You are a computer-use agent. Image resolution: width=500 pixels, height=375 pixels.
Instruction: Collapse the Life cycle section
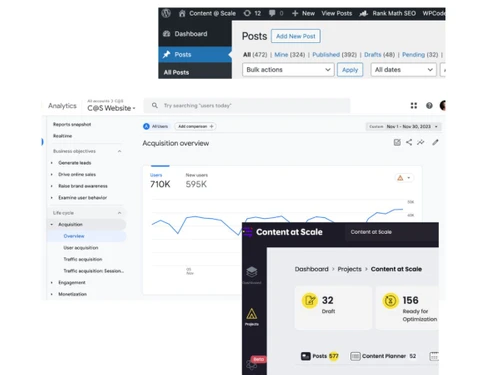(x=119, y=213)
